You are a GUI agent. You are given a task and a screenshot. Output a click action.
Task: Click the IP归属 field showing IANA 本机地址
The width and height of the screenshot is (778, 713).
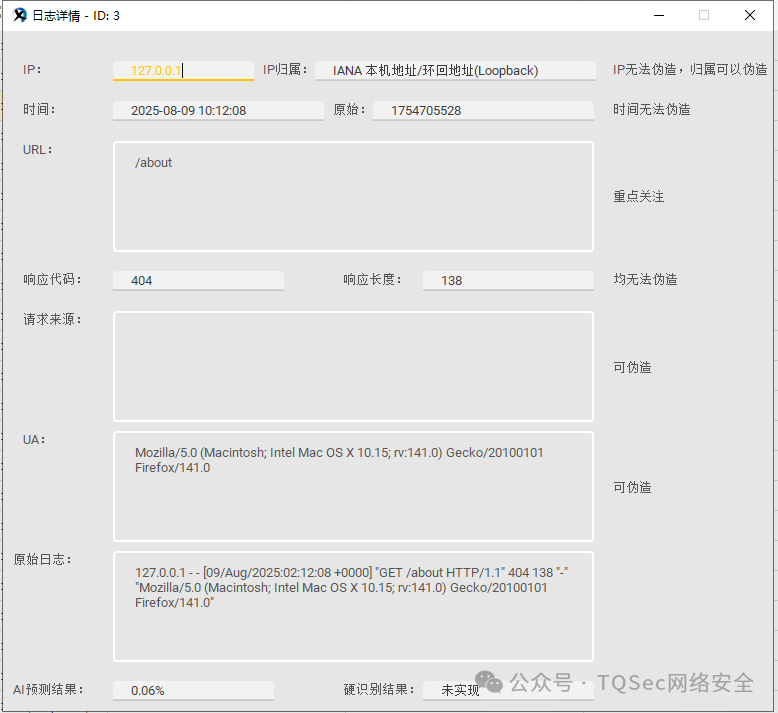[x=455, y=70]
